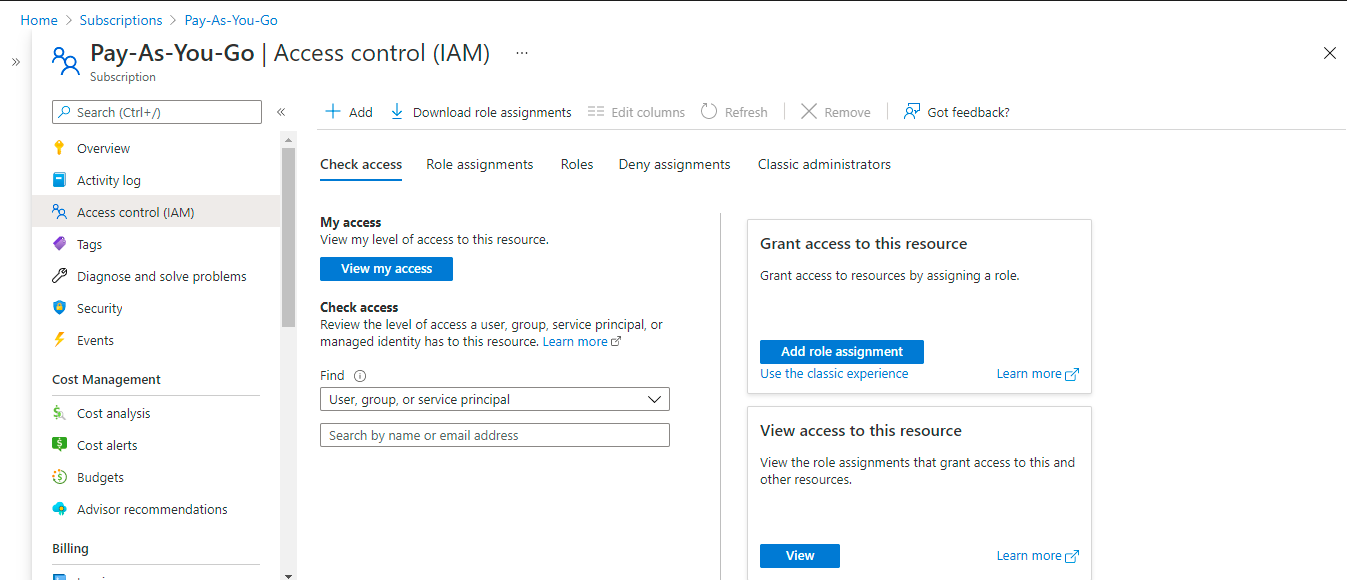Go to Home in the breadcrumb
The height and width of the screenshot is (580, 1347).
[x=39, y=20]
